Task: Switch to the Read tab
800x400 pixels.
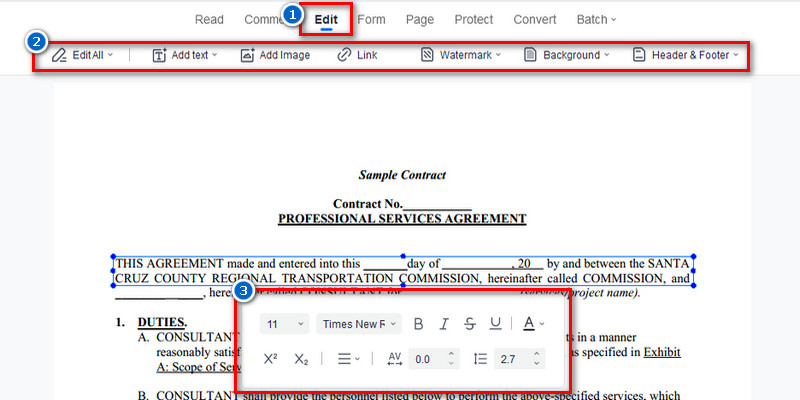Action: pyautogui.click(x=209, y=20)
